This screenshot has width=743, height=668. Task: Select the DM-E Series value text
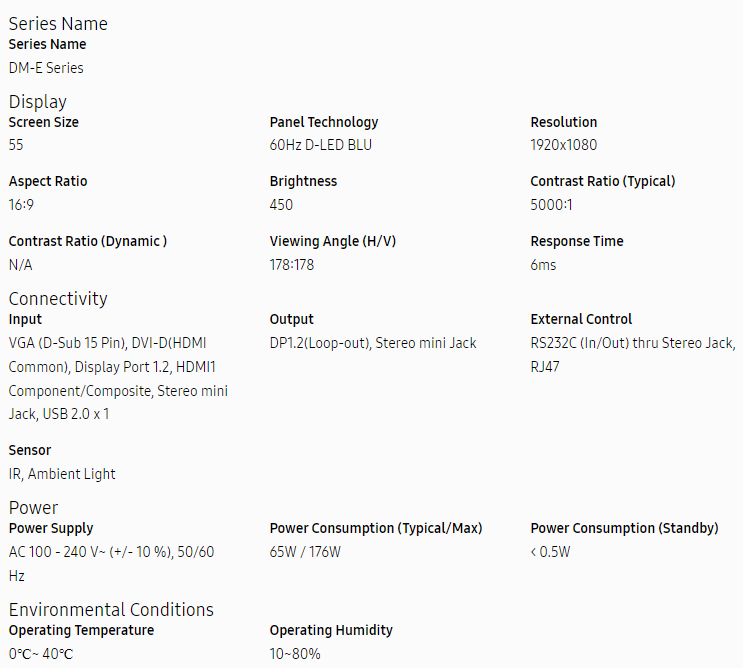click(46, 68)
